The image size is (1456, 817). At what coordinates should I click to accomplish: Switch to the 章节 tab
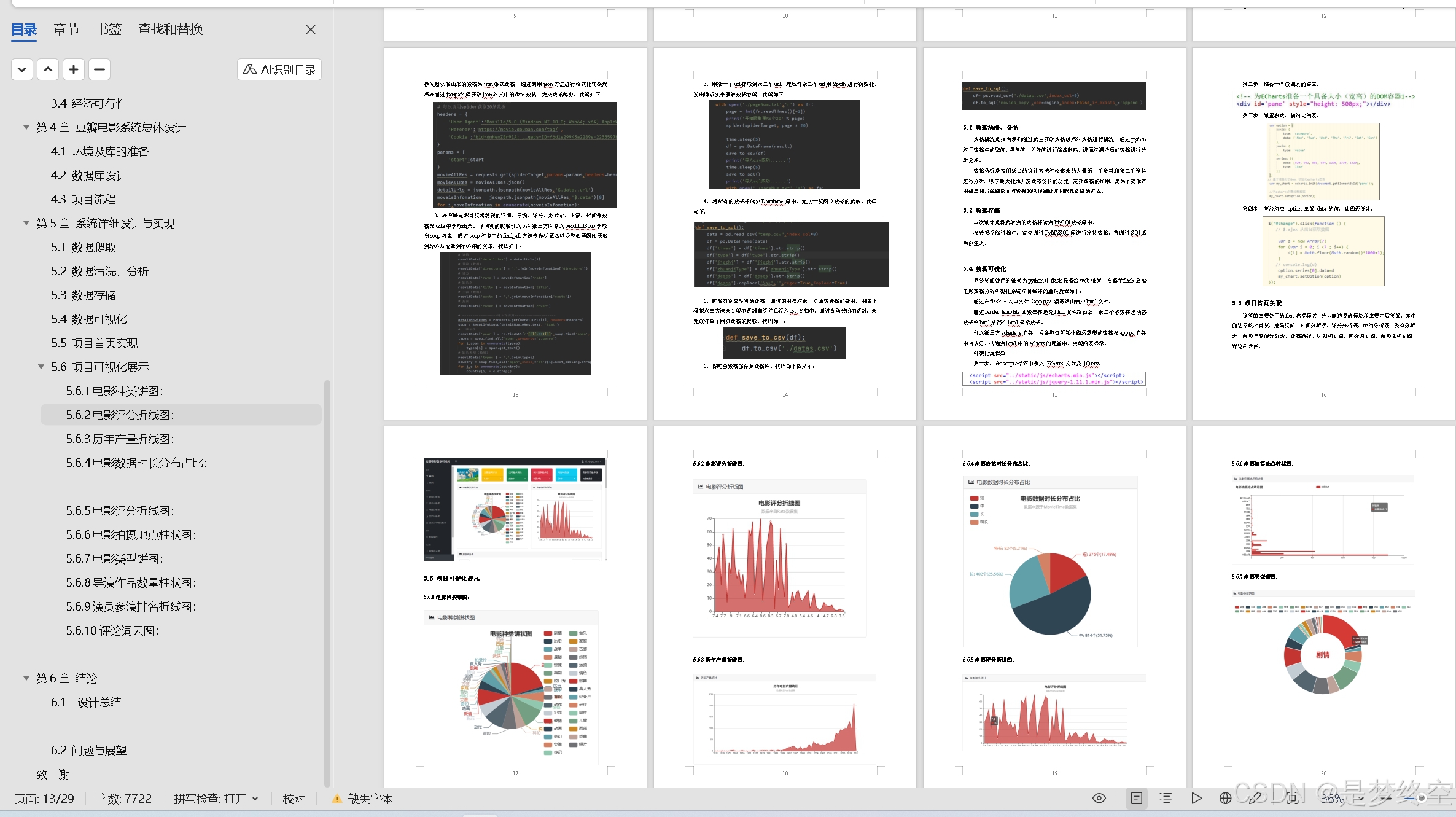(x=66, y=29)
